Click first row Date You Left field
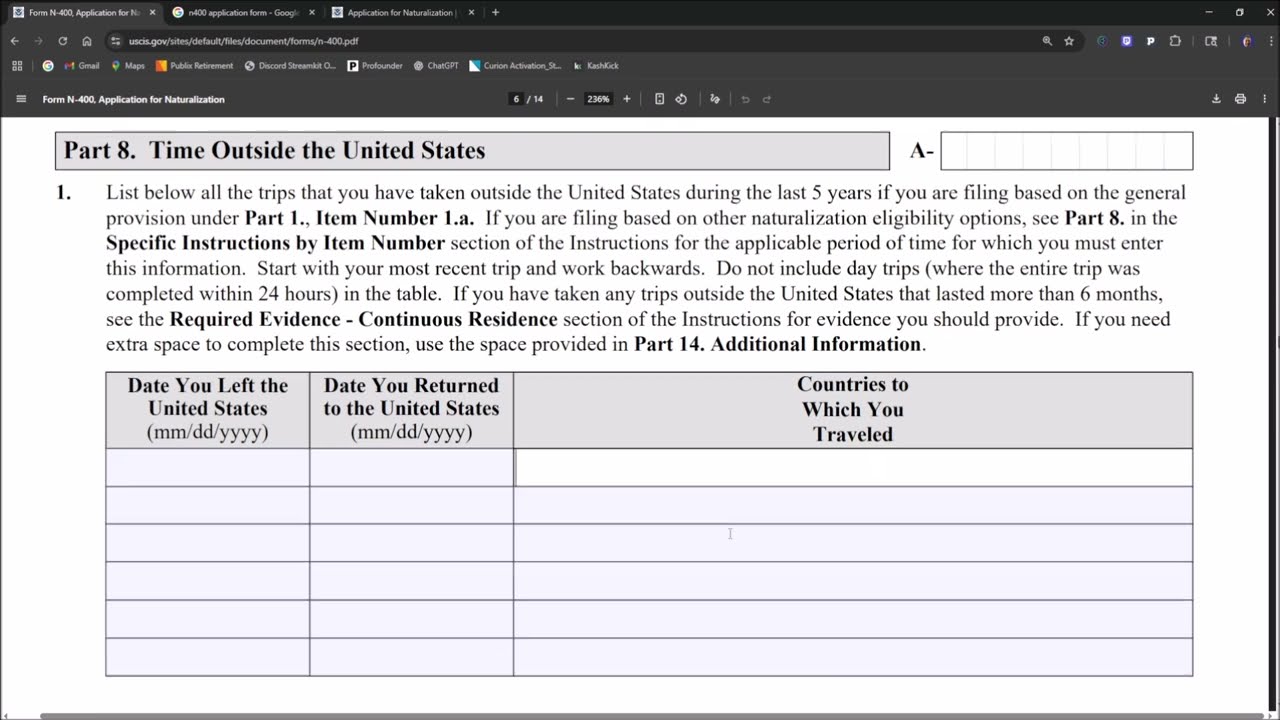 (x=208, y=468)
